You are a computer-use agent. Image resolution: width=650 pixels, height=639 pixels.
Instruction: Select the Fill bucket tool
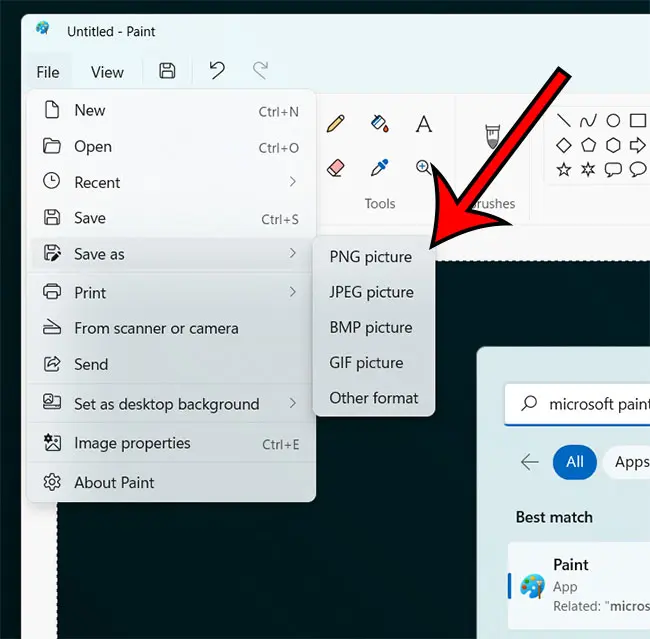click(x=379, y=123)
